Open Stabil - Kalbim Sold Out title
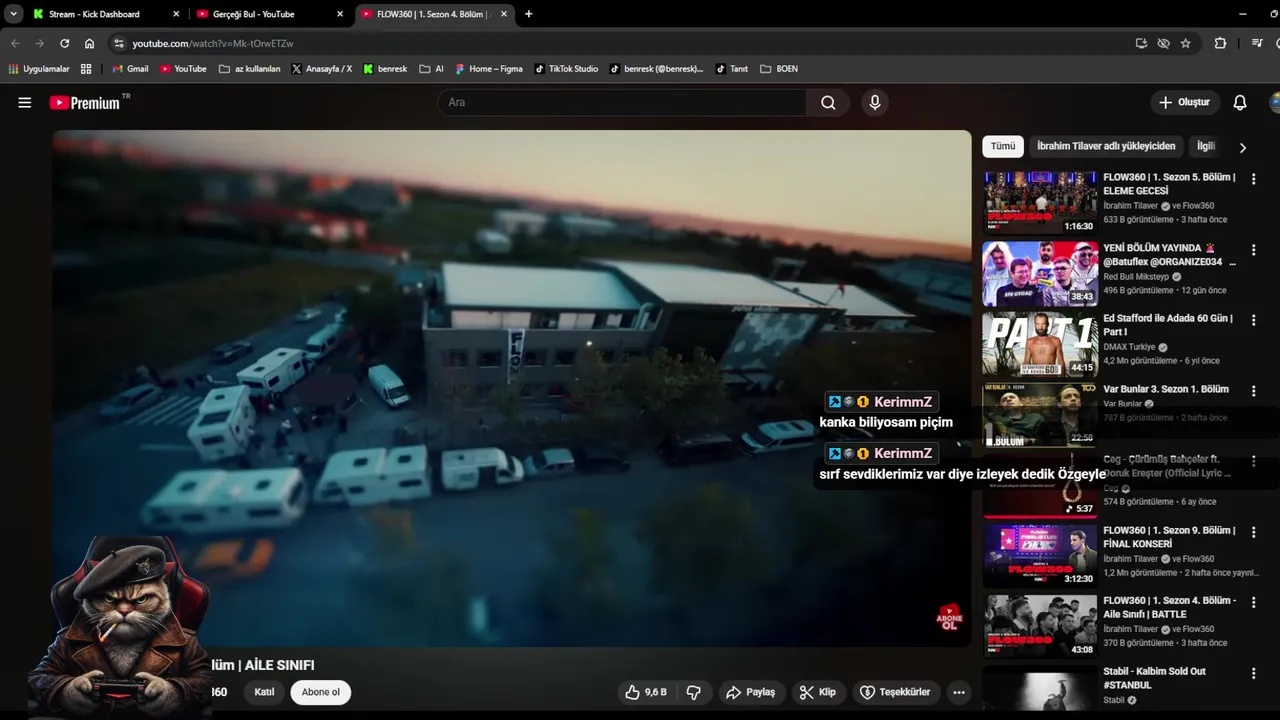The height and width of the screenshot is (720, 1280). [1154, 678]
